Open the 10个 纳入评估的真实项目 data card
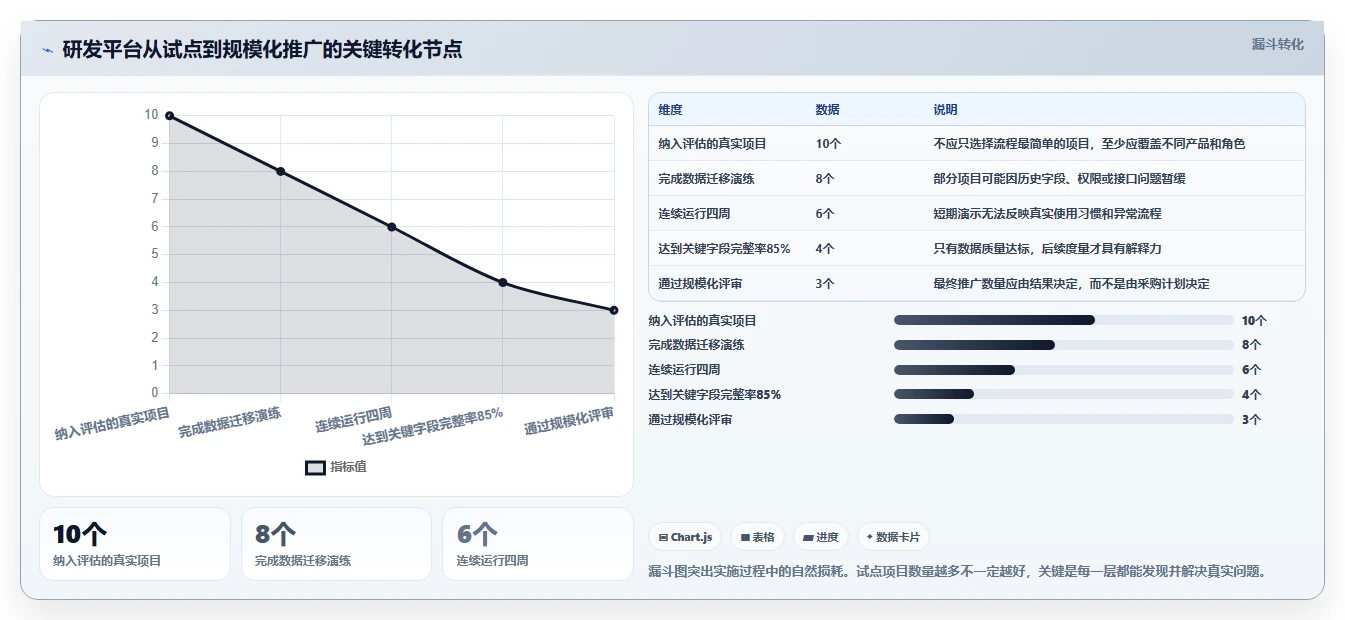Viewport: 1345px width, 620px height. [x=135, y=544]
